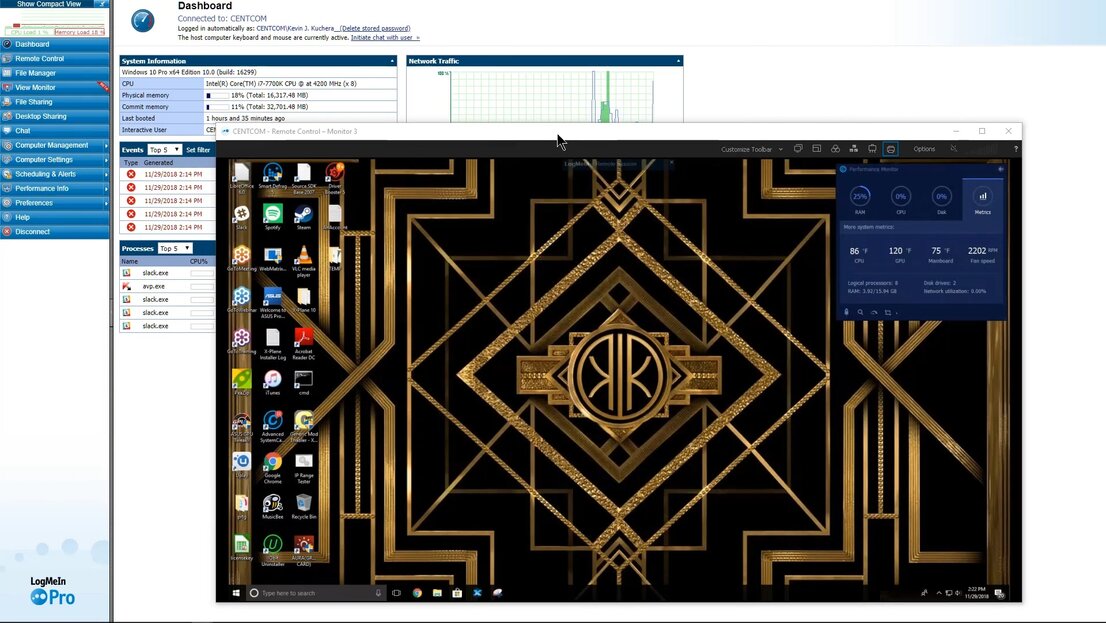
Task: Click the Windows Start button in remote taskbar
Action: [x=236, y=593]
